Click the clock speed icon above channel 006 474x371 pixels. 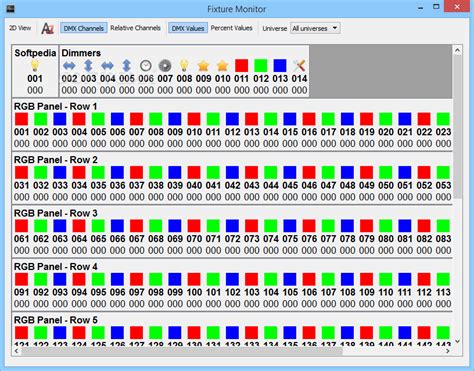point(146,66)
